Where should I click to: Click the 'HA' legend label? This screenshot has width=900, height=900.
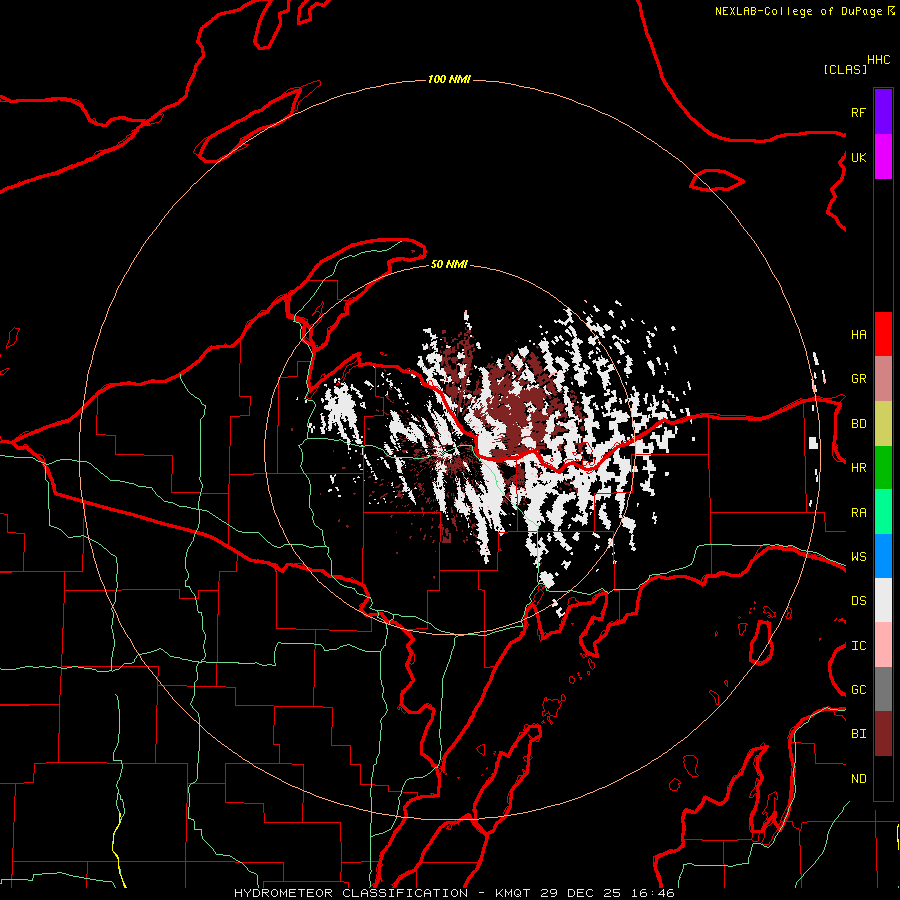pyautogui.click(x=858, y=335)
